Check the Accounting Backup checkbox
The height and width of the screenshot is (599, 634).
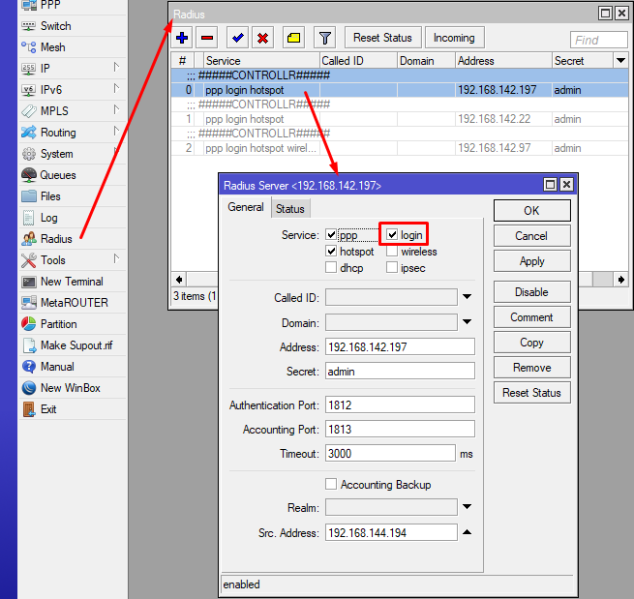click(x=332, y=485)
